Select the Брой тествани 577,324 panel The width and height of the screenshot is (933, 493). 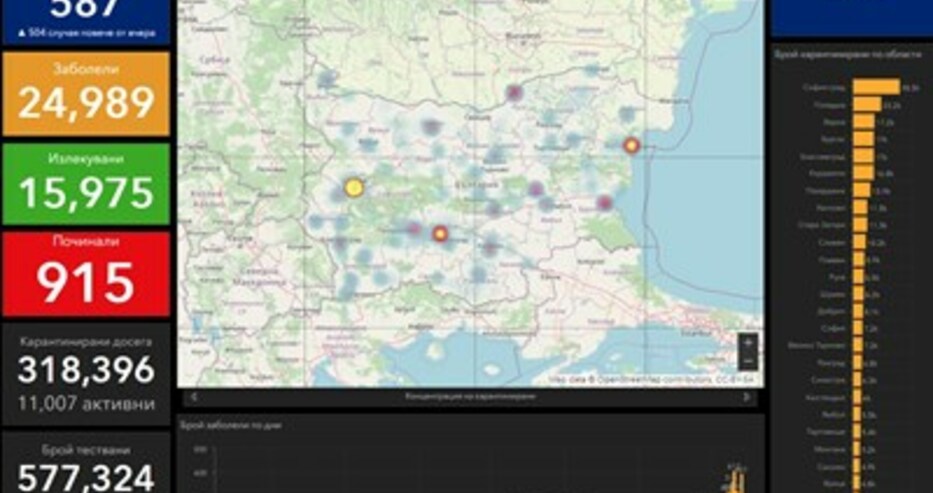pos(86,463)
